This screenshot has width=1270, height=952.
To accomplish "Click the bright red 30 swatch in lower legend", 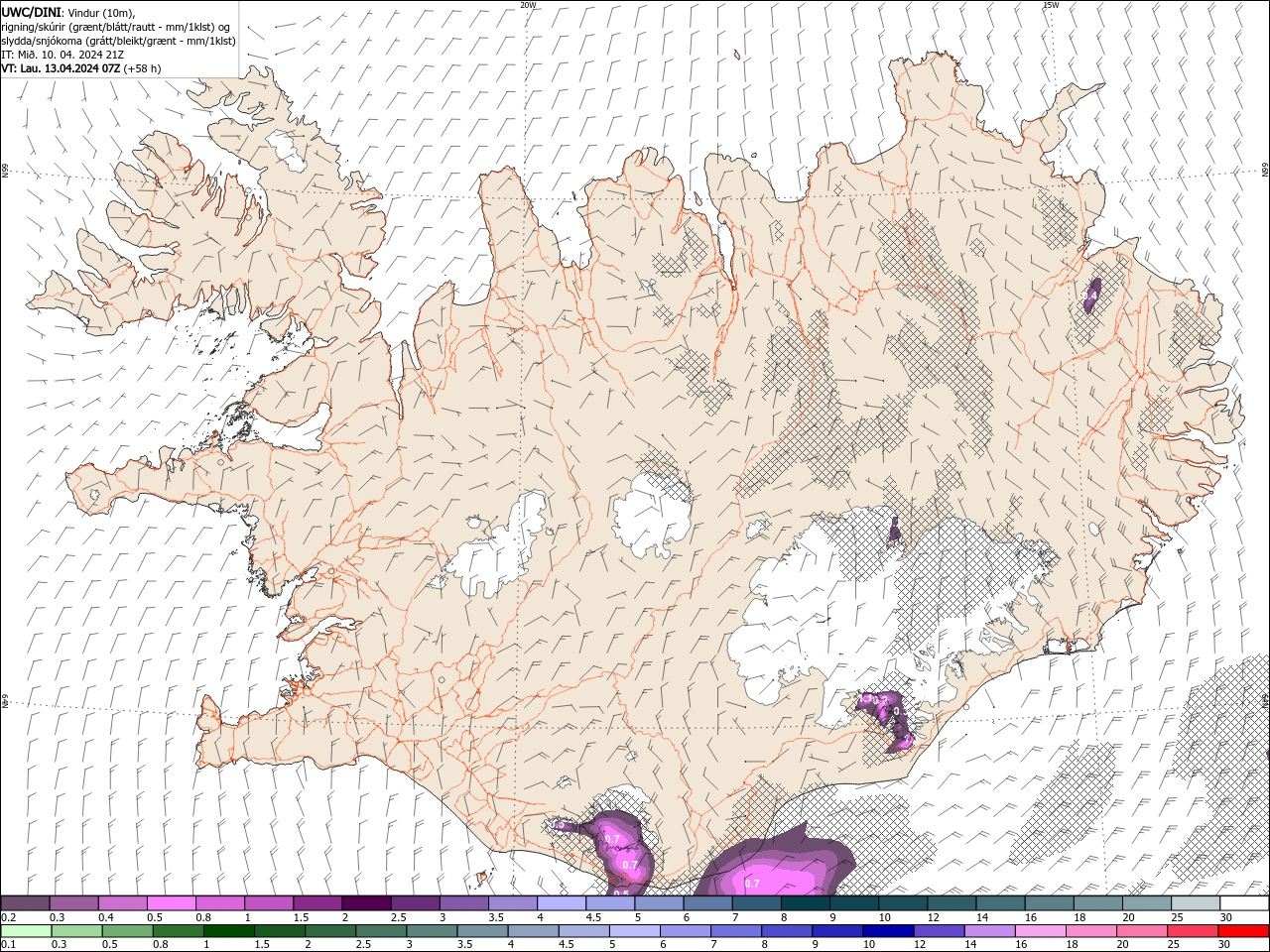I will pos(1242,931).
